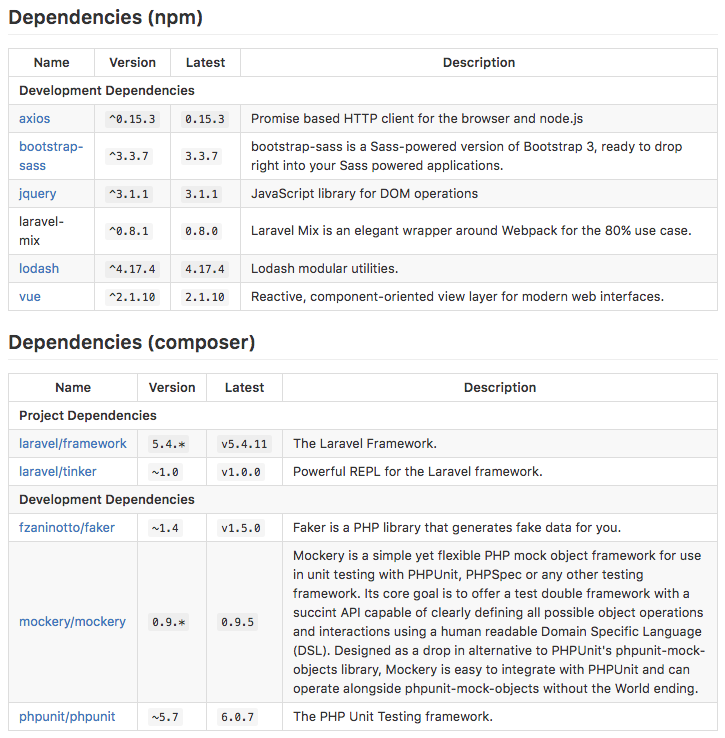Click the Faker description text
Image resolution: width=725 pixels, height=738 pixels.
coord(457,528)
